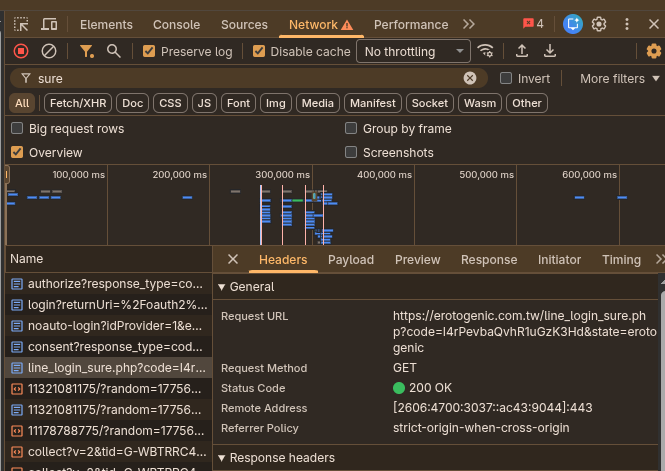Select the All request type filter
665x471 pixels.
coord(22,103)
